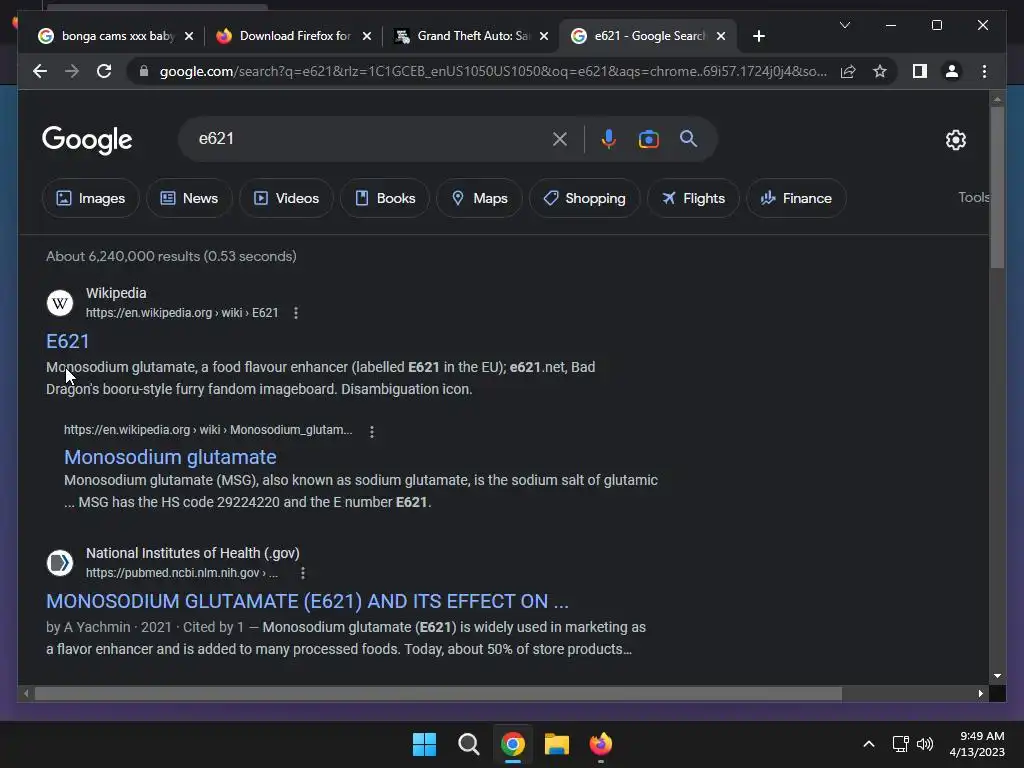Open more options for Wikipedia E621 result
Screen dimensions: 1024x768
coord(296,313)
